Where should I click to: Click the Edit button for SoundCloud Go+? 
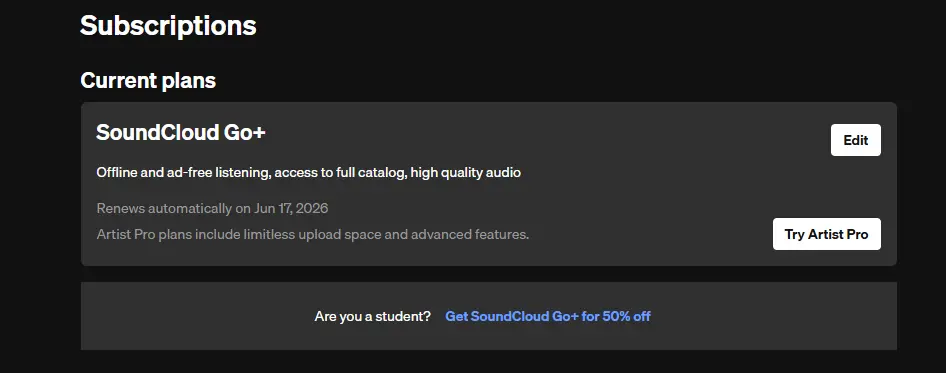(856, 140)
